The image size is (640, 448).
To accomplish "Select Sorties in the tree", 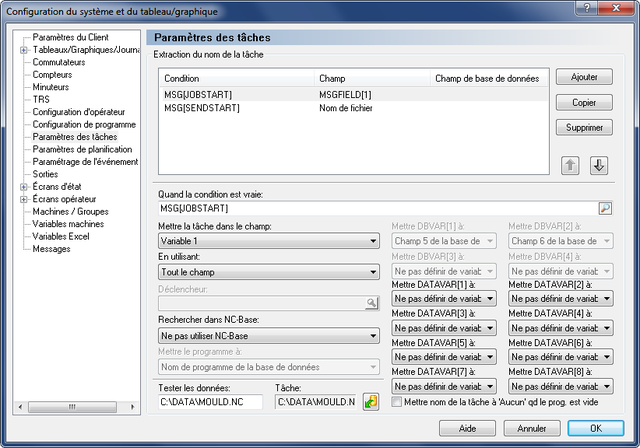I will click(x=45, y=174).
